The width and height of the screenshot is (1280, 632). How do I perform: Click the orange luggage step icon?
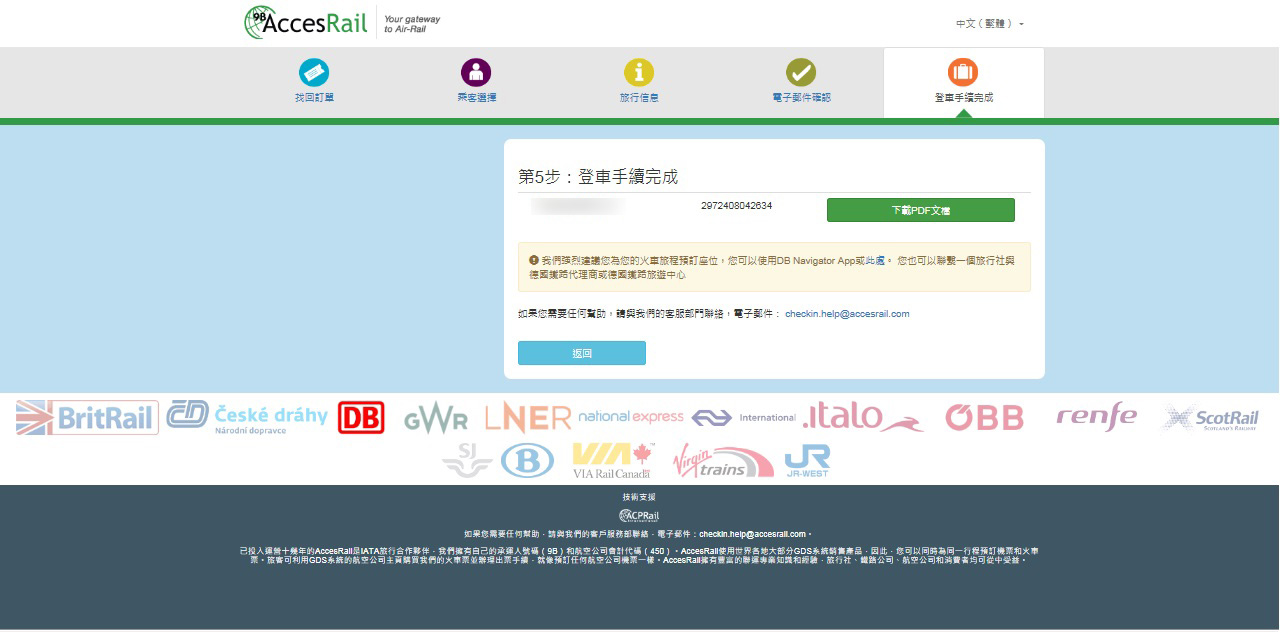[x=963, y=72]
